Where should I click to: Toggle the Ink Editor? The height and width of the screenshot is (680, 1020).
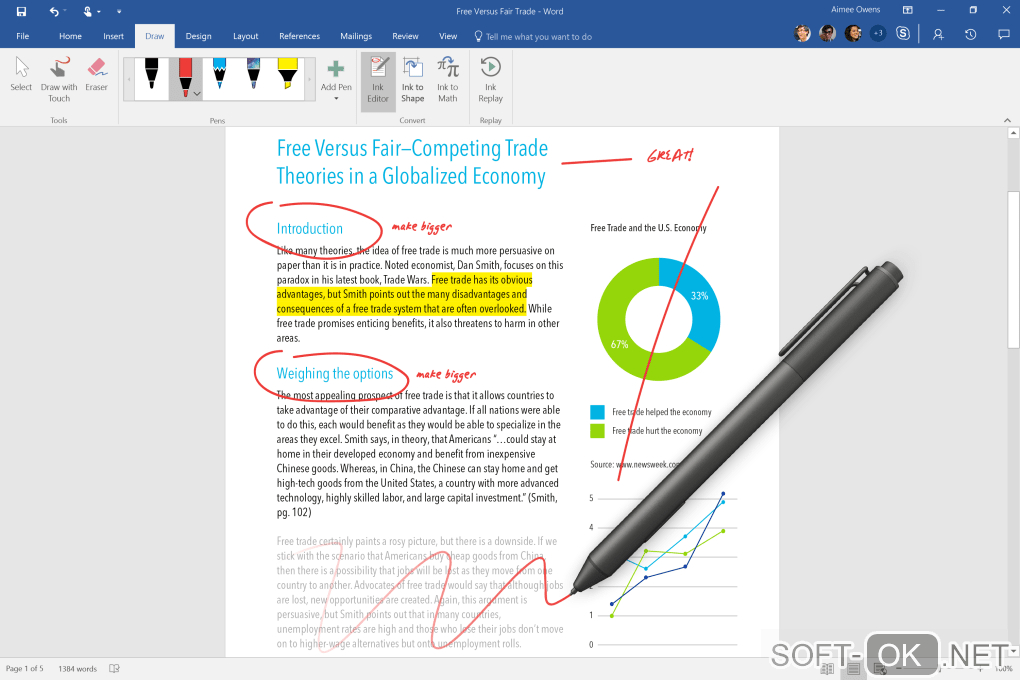(x=378, y=81)
